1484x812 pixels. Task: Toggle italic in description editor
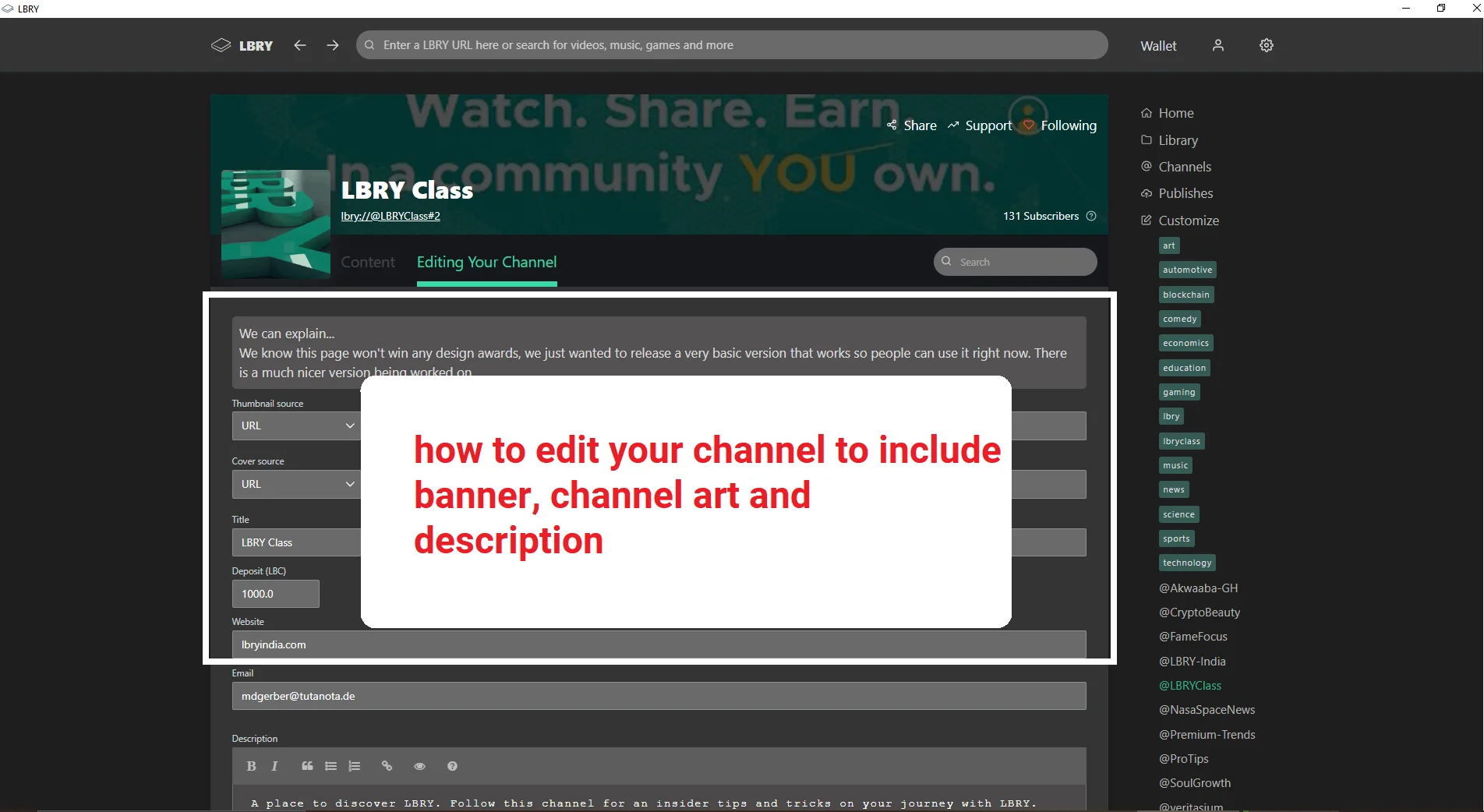274,766
